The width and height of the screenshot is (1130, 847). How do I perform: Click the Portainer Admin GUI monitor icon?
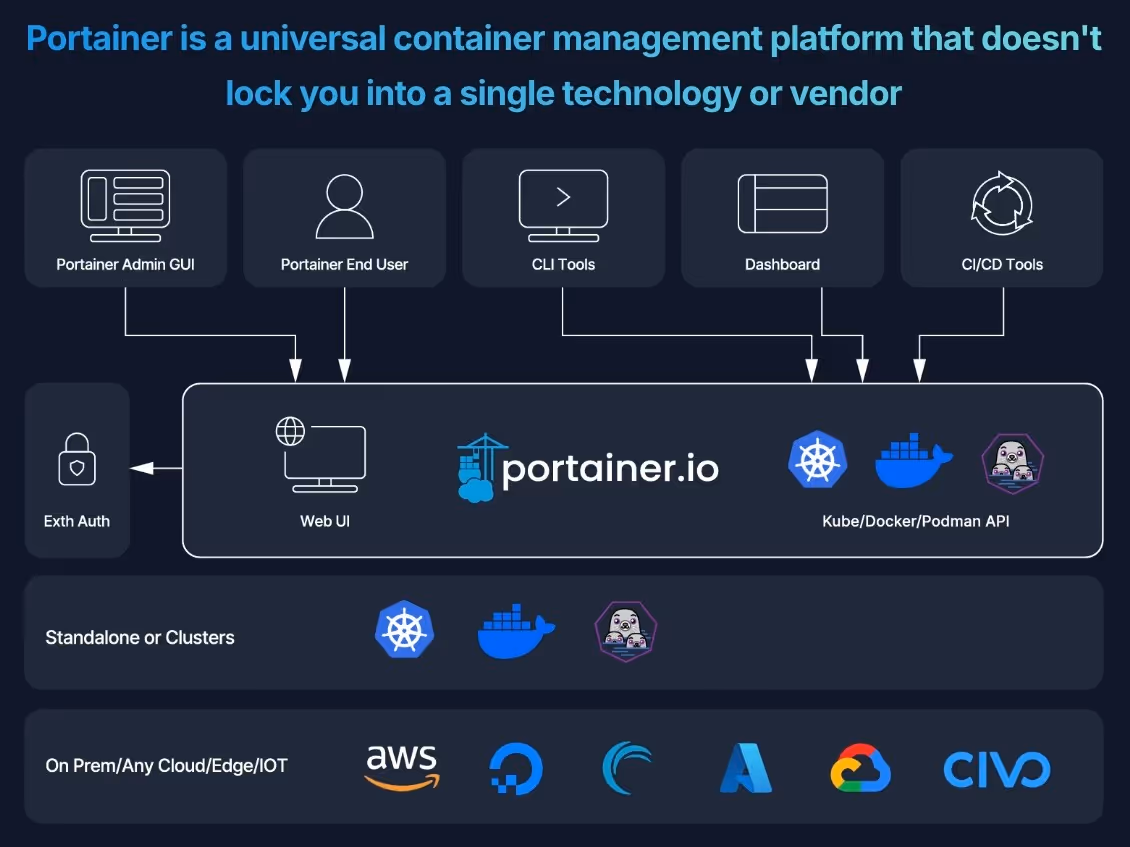point(125,205)
